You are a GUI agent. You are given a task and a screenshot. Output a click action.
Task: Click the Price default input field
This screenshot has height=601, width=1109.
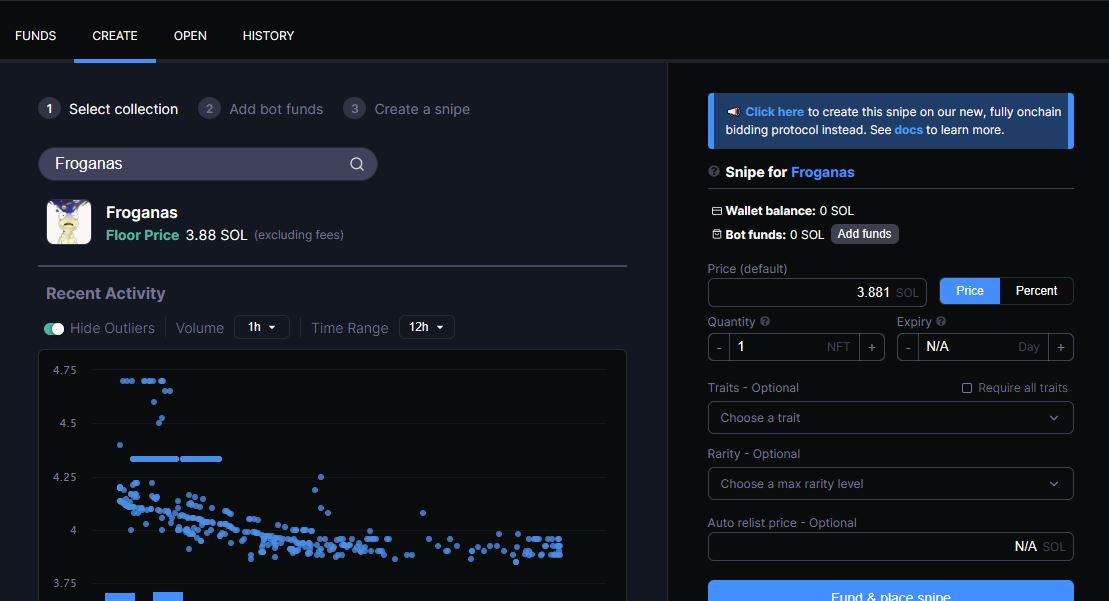[x=817, y=291]
